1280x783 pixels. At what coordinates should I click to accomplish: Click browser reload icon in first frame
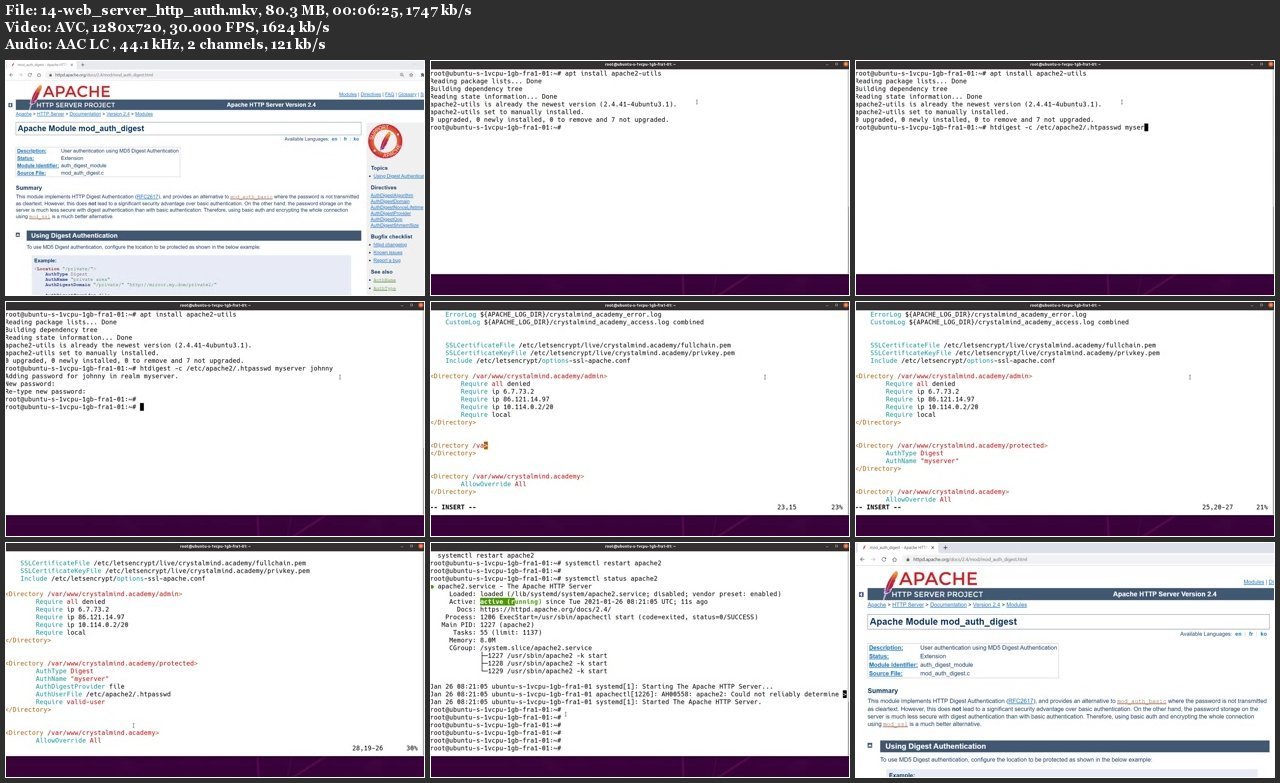[x=30, y=75]
